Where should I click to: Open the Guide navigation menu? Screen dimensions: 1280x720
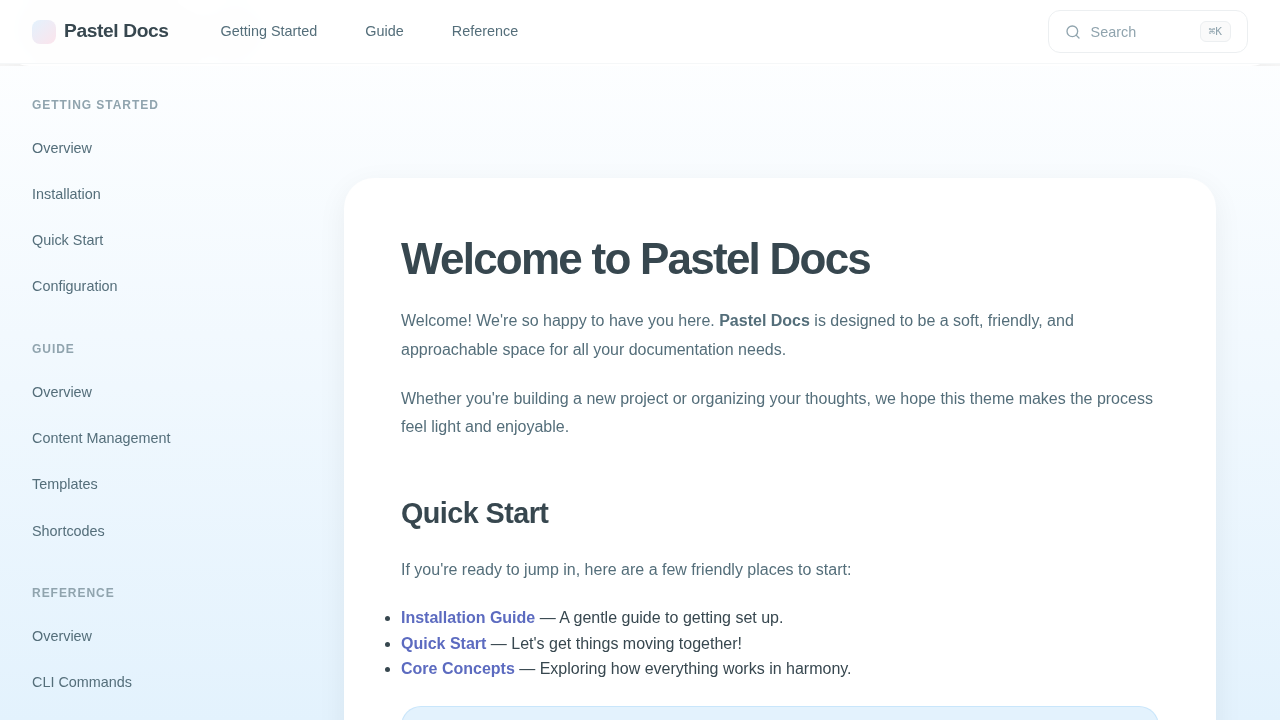click(383, 31)
